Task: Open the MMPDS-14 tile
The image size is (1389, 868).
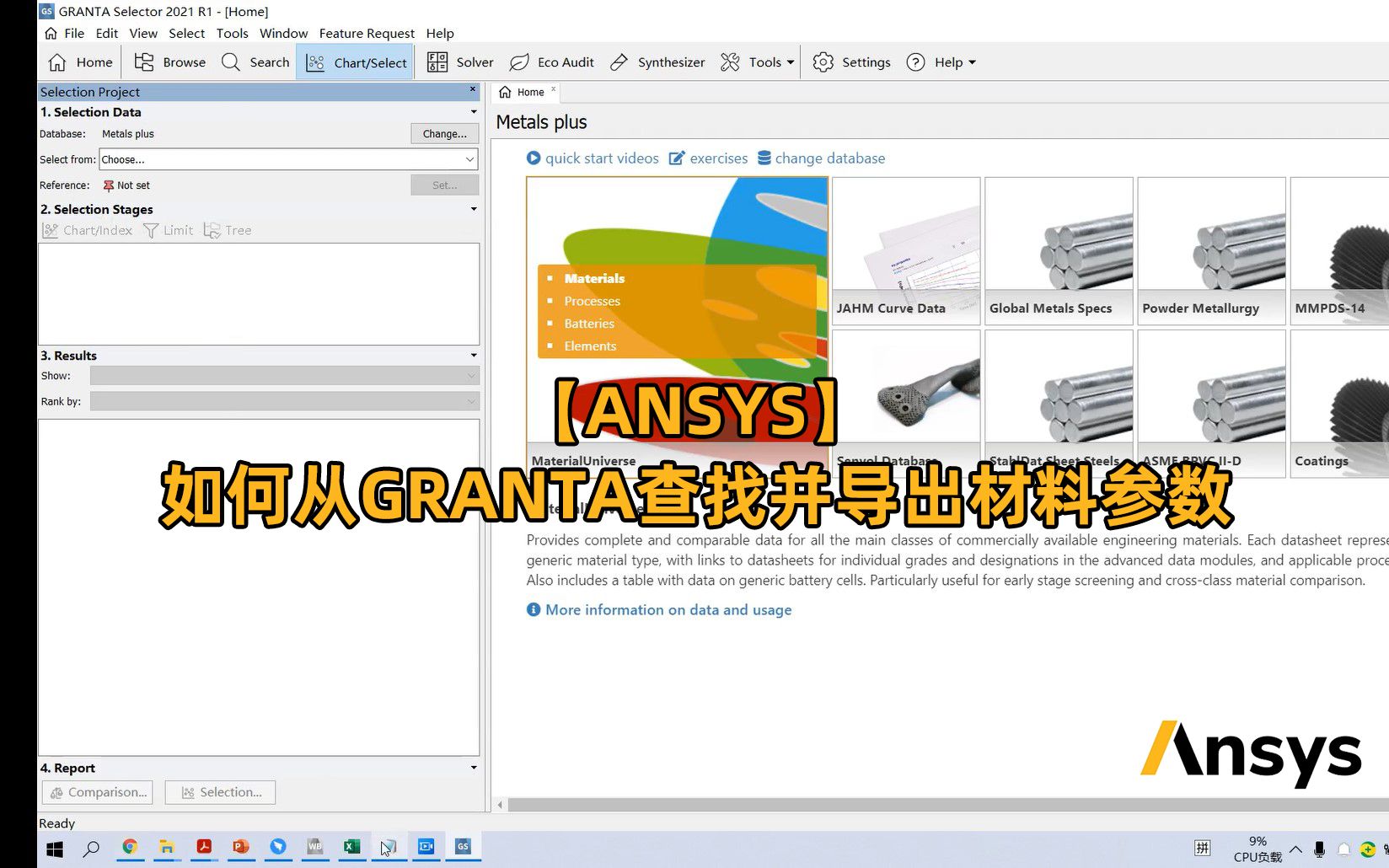Action: click(1340, 251)
